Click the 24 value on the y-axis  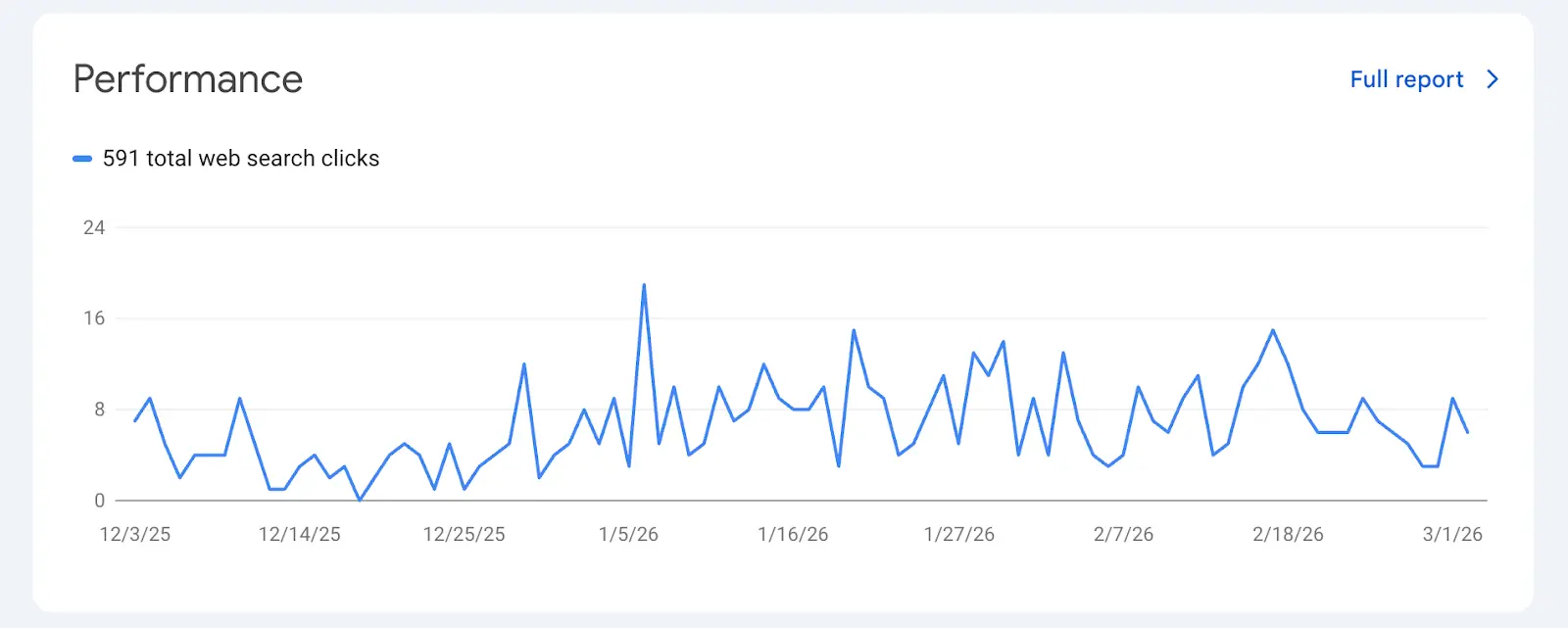click(x=94, y=227)
